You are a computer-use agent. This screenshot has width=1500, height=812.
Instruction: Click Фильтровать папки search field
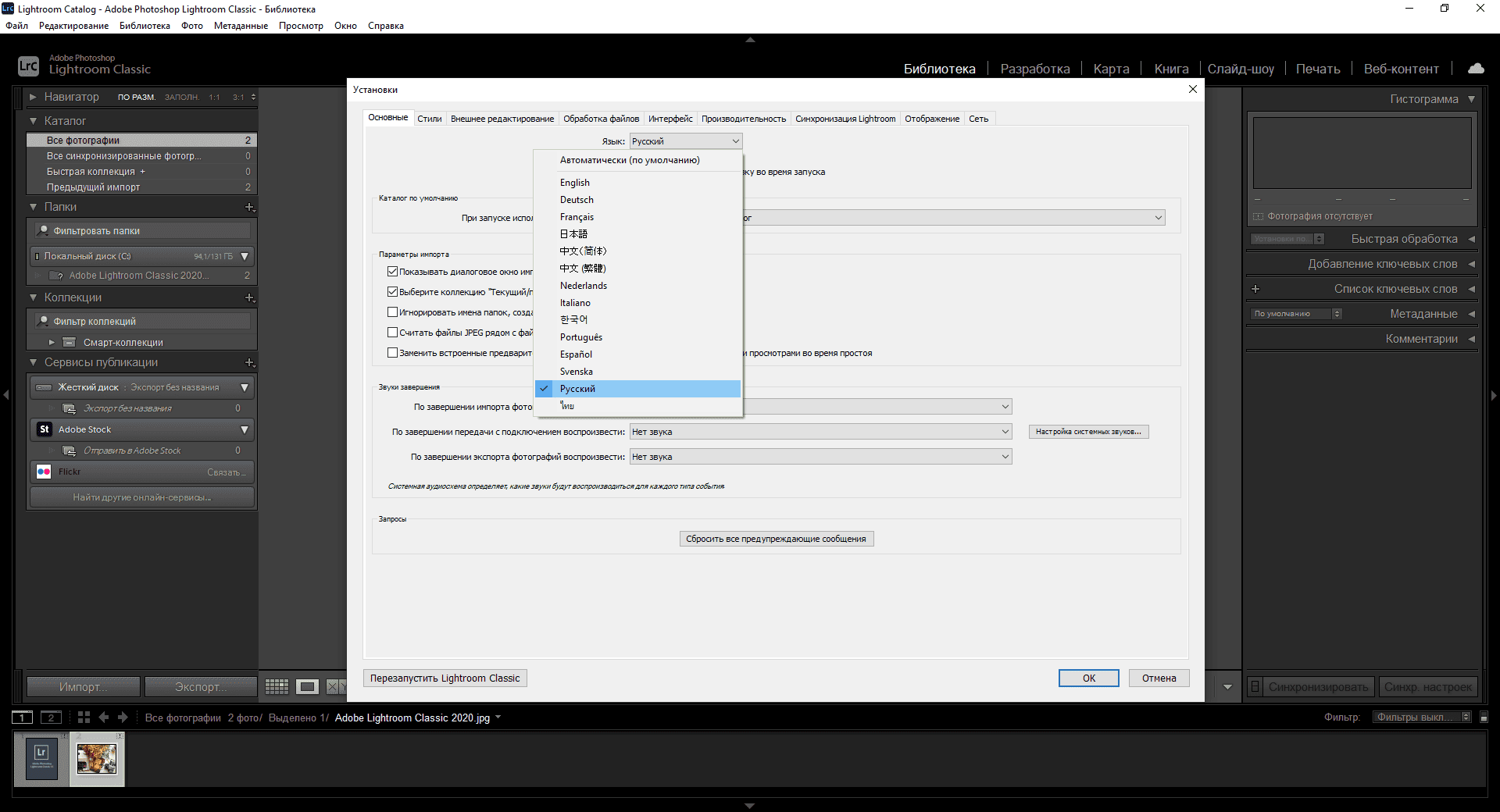point(143,231)
